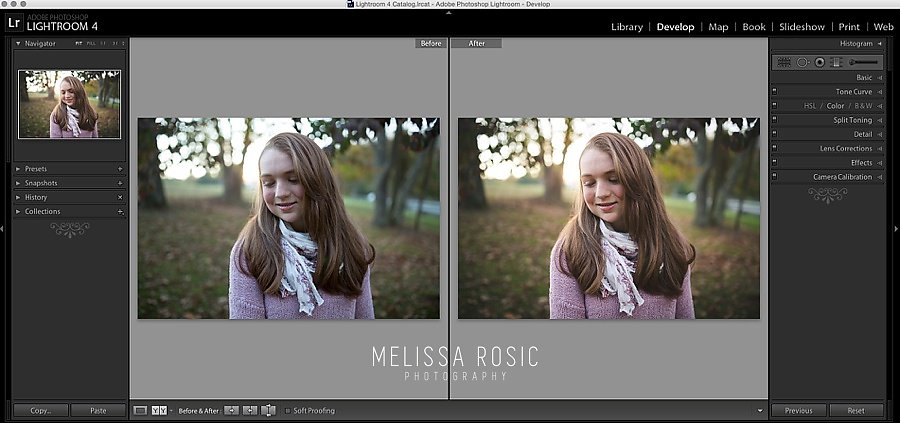This screenshot has width=900, height=423.
Task: Select the Red Eye Correction tool
Action: pyautogui.click(x=820, y=62)
